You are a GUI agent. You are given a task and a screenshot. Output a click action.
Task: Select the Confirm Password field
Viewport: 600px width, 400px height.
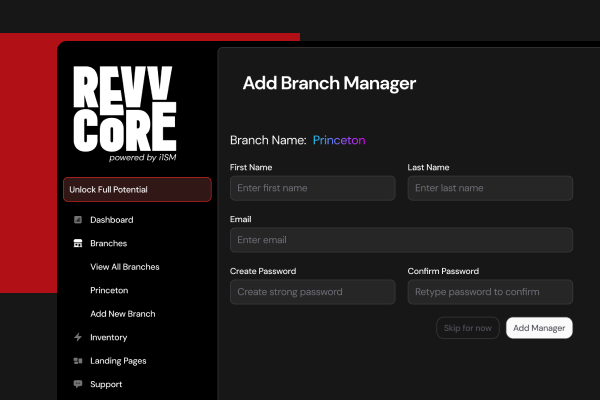490,292
